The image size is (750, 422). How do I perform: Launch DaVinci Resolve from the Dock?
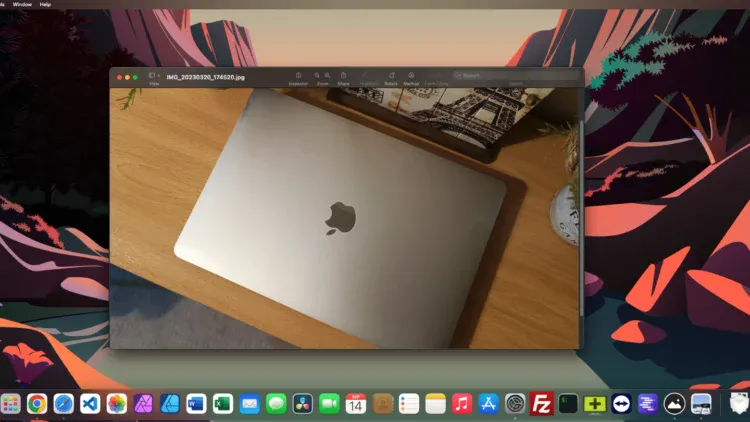pos(302,404)
